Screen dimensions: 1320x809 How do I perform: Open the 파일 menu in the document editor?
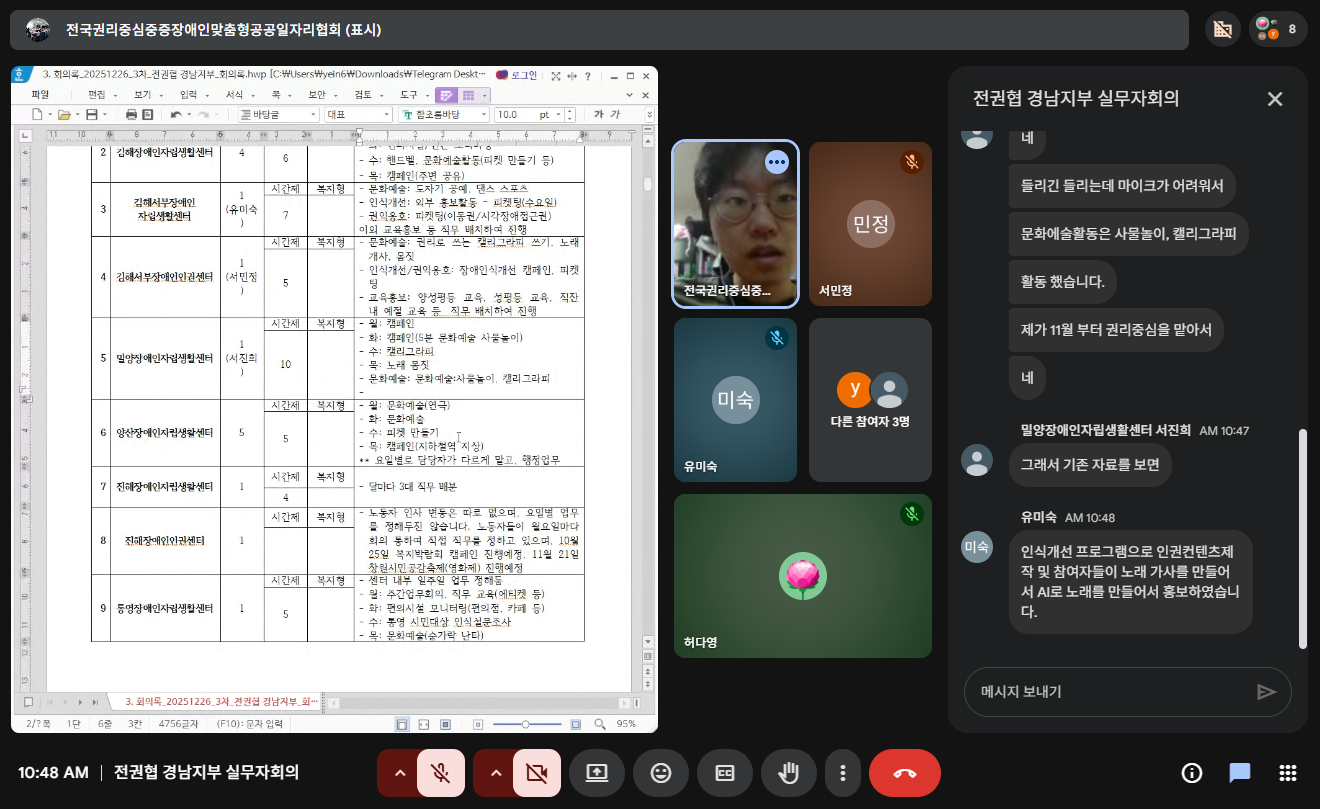point(40,94)
